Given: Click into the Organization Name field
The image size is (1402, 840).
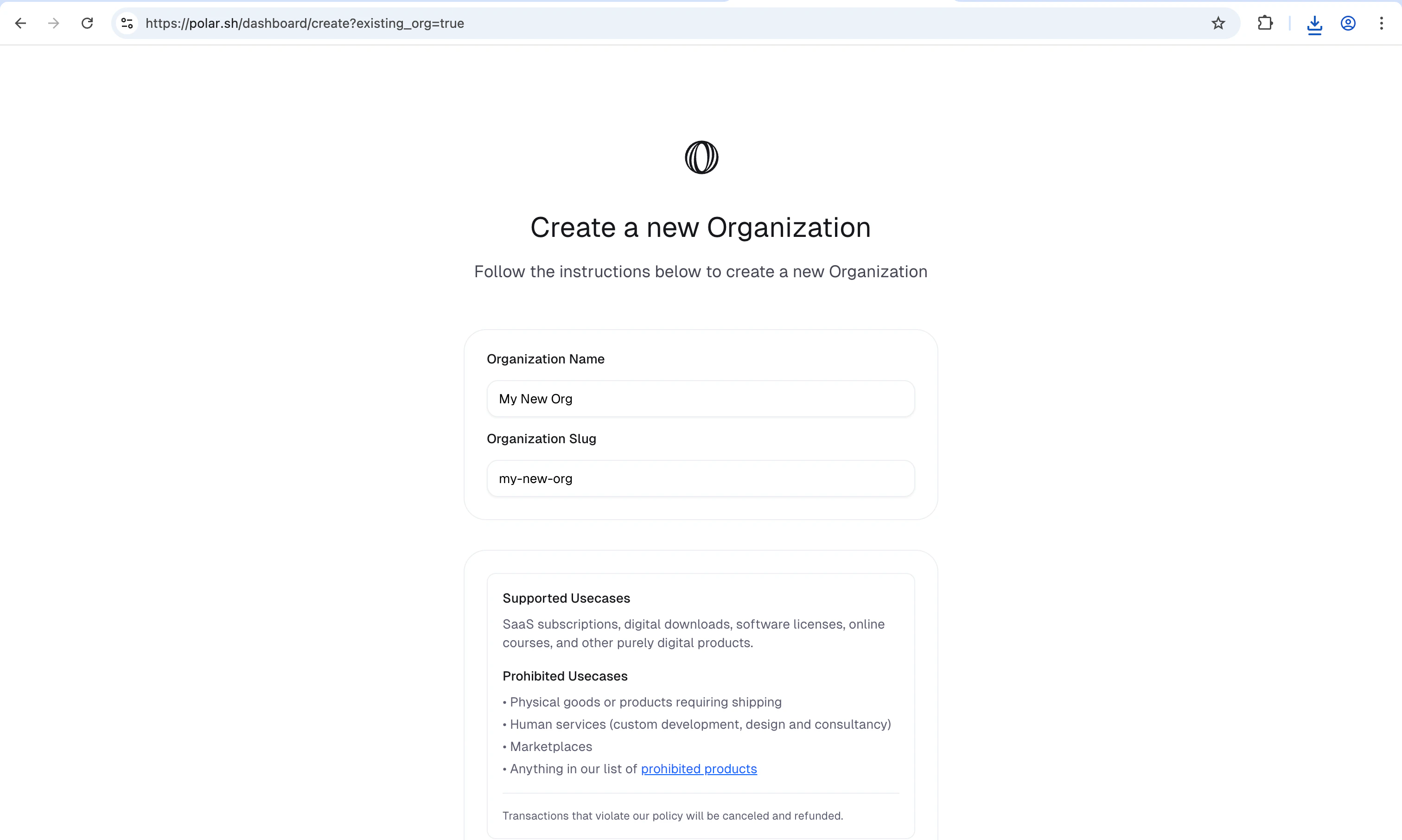Looking at the screenshot, I should point(700,399).
